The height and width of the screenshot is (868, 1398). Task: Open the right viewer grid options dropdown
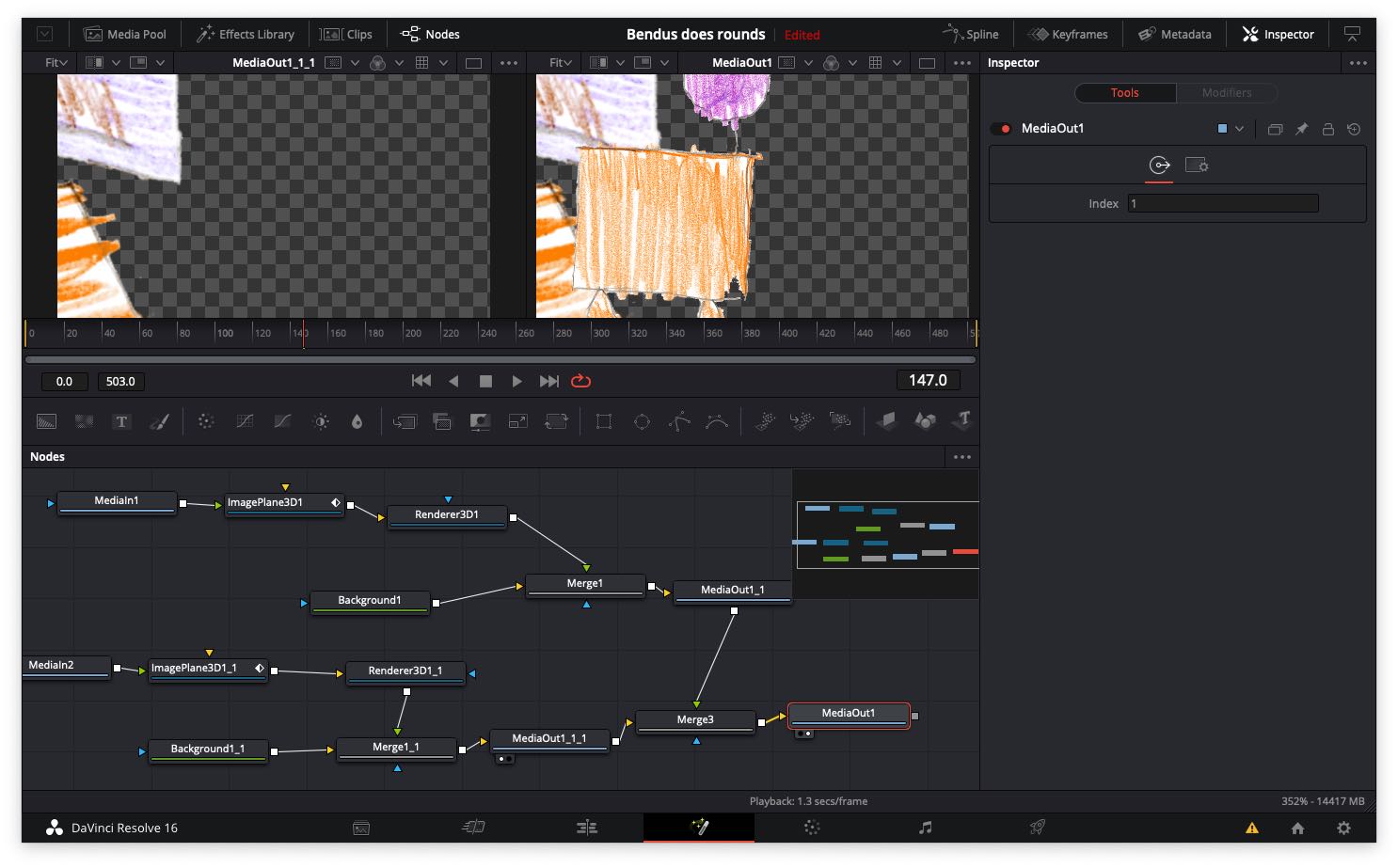coord(897,63)
